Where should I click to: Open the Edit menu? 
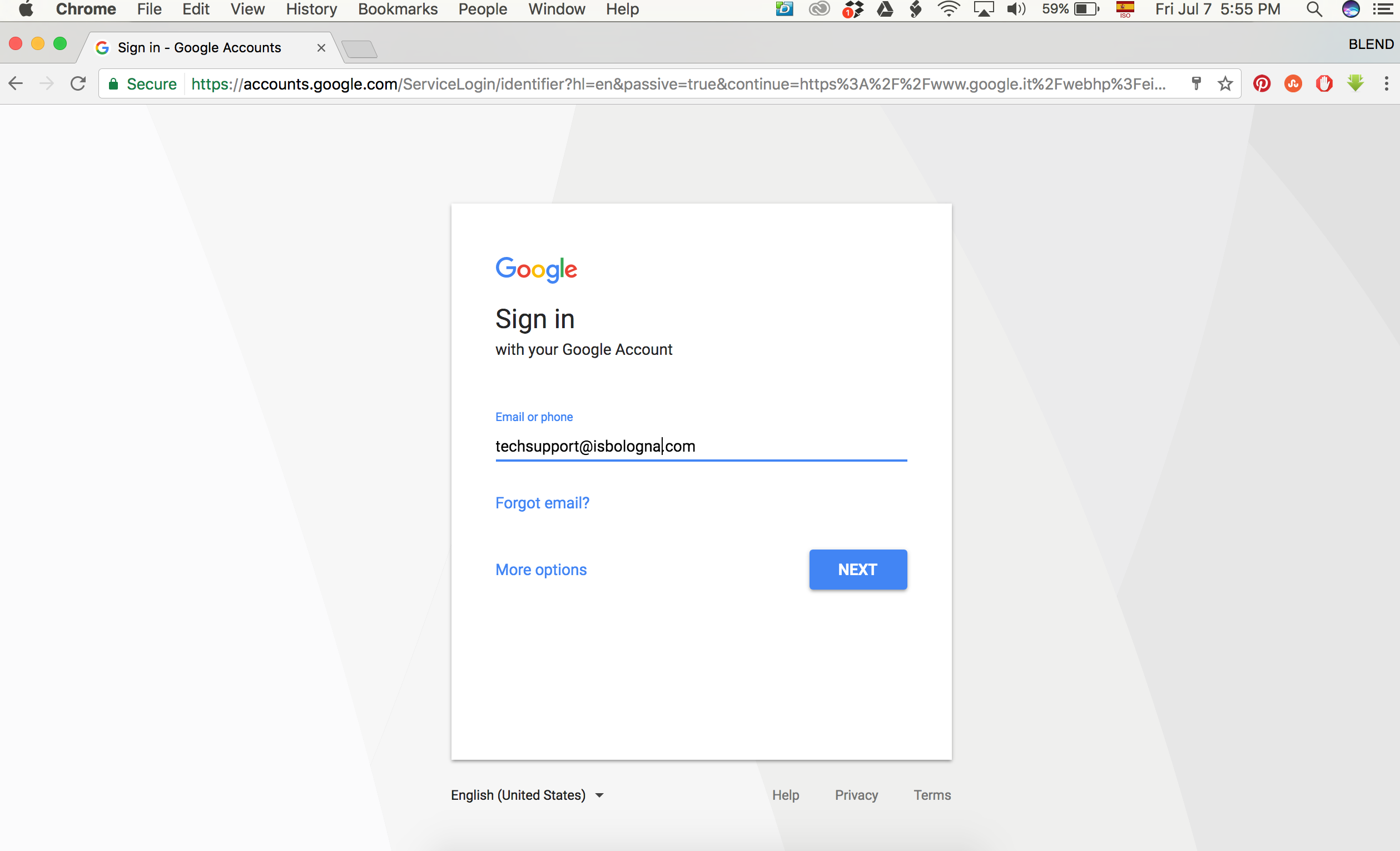click(196, 9)
